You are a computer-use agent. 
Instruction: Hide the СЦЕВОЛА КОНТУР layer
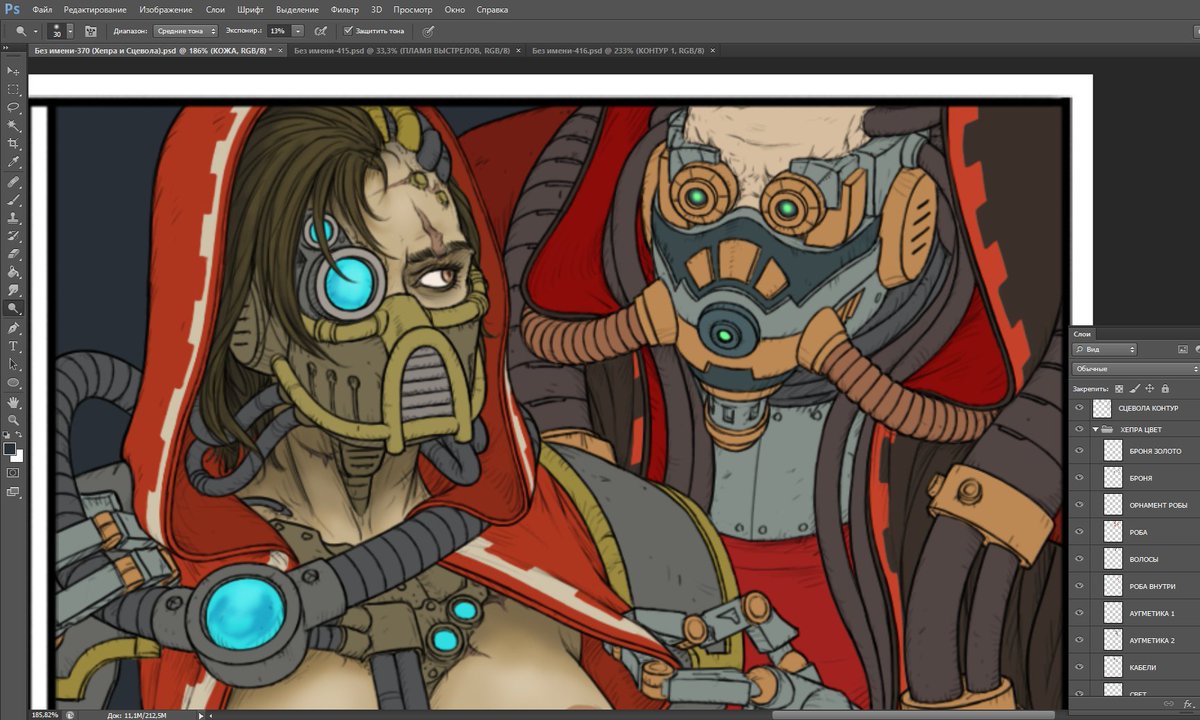click(1078, 407)
